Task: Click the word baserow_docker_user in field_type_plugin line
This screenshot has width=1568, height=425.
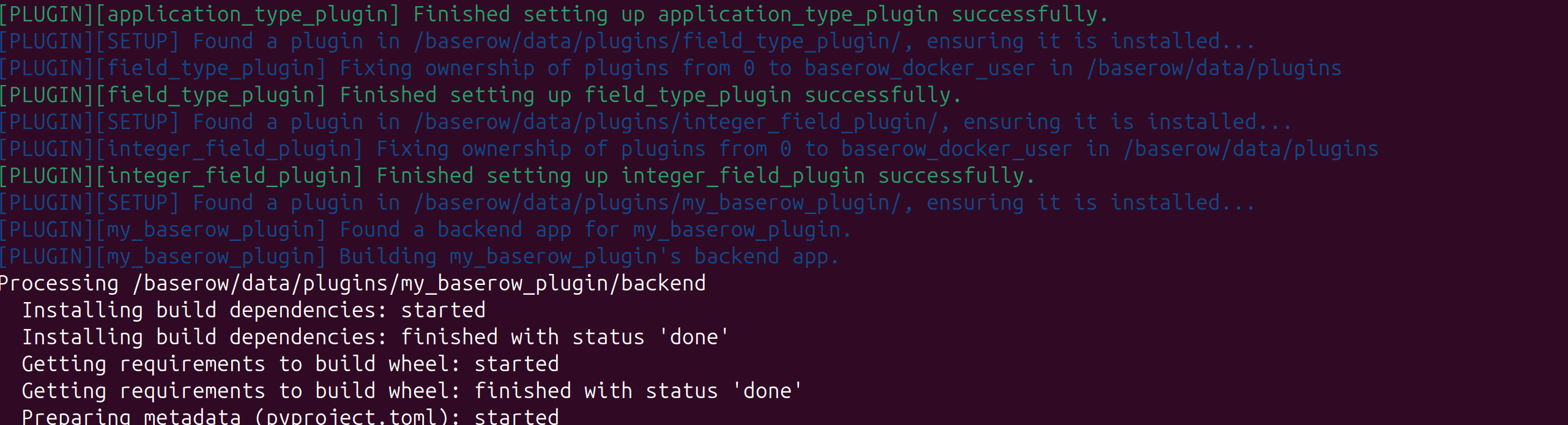Action: pos(920,68)
